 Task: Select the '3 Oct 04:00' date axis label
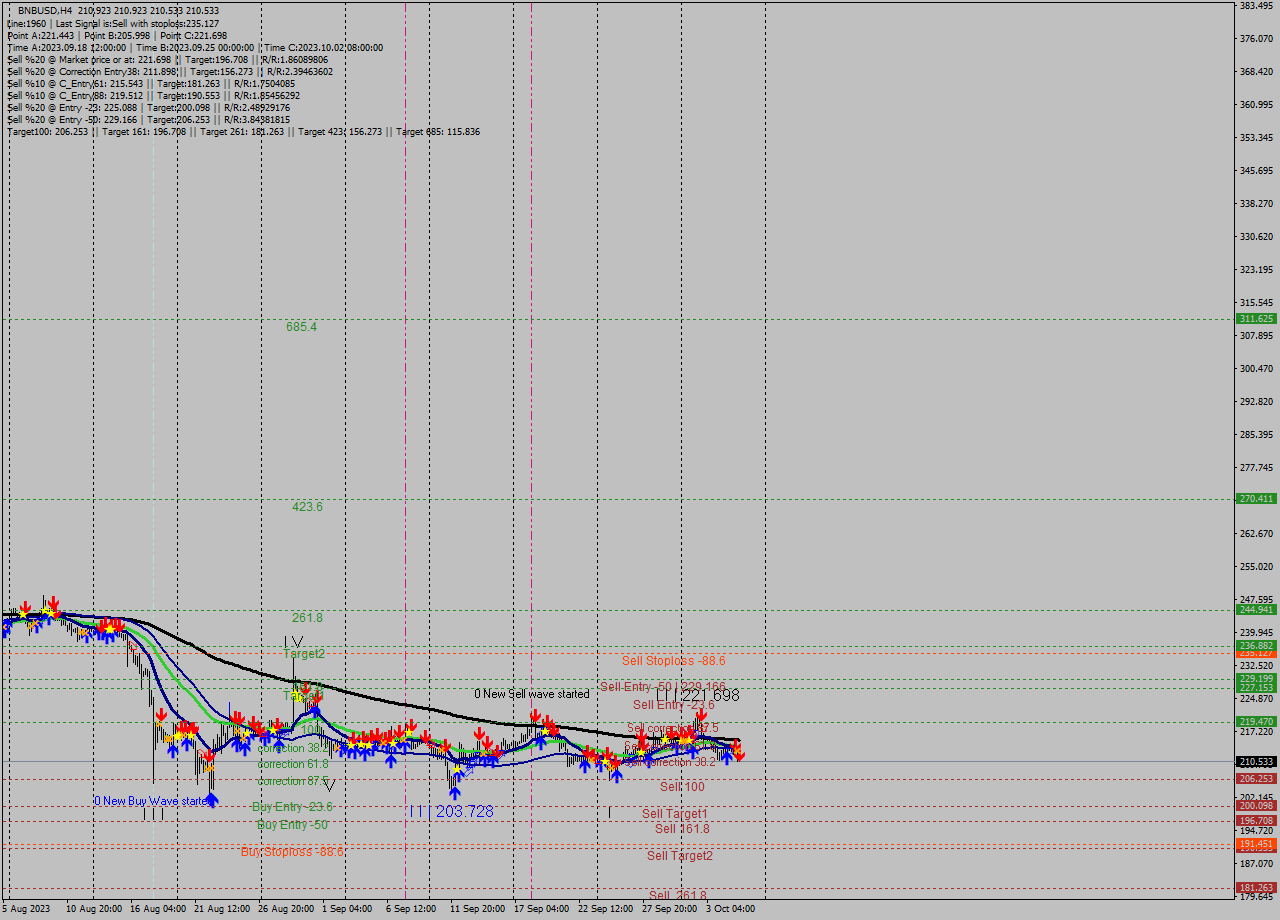click(728, 910)
